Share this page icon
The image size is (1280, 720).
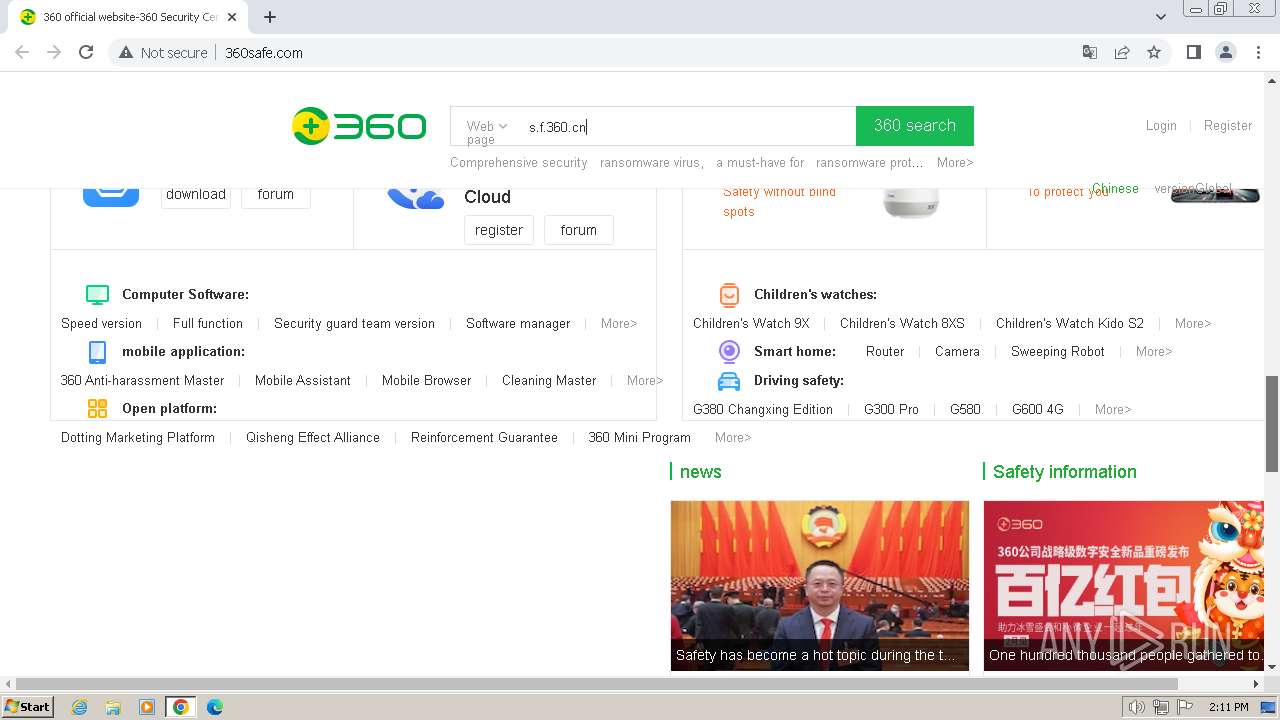(x=1122, y=52)
